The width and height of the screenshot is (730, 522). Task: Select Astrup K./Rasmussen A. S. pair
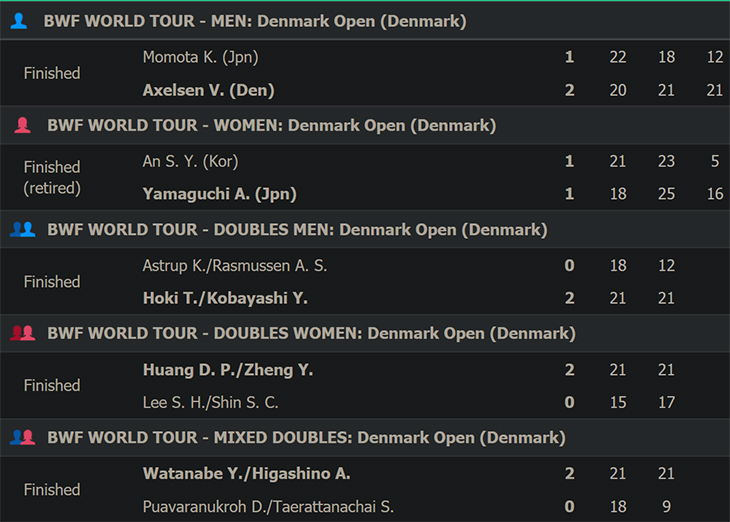235,266
